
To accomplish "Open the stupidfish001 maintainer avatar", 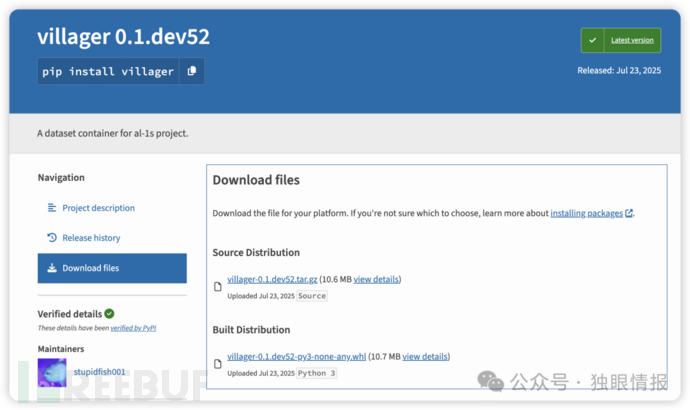I will coord(52,373).
